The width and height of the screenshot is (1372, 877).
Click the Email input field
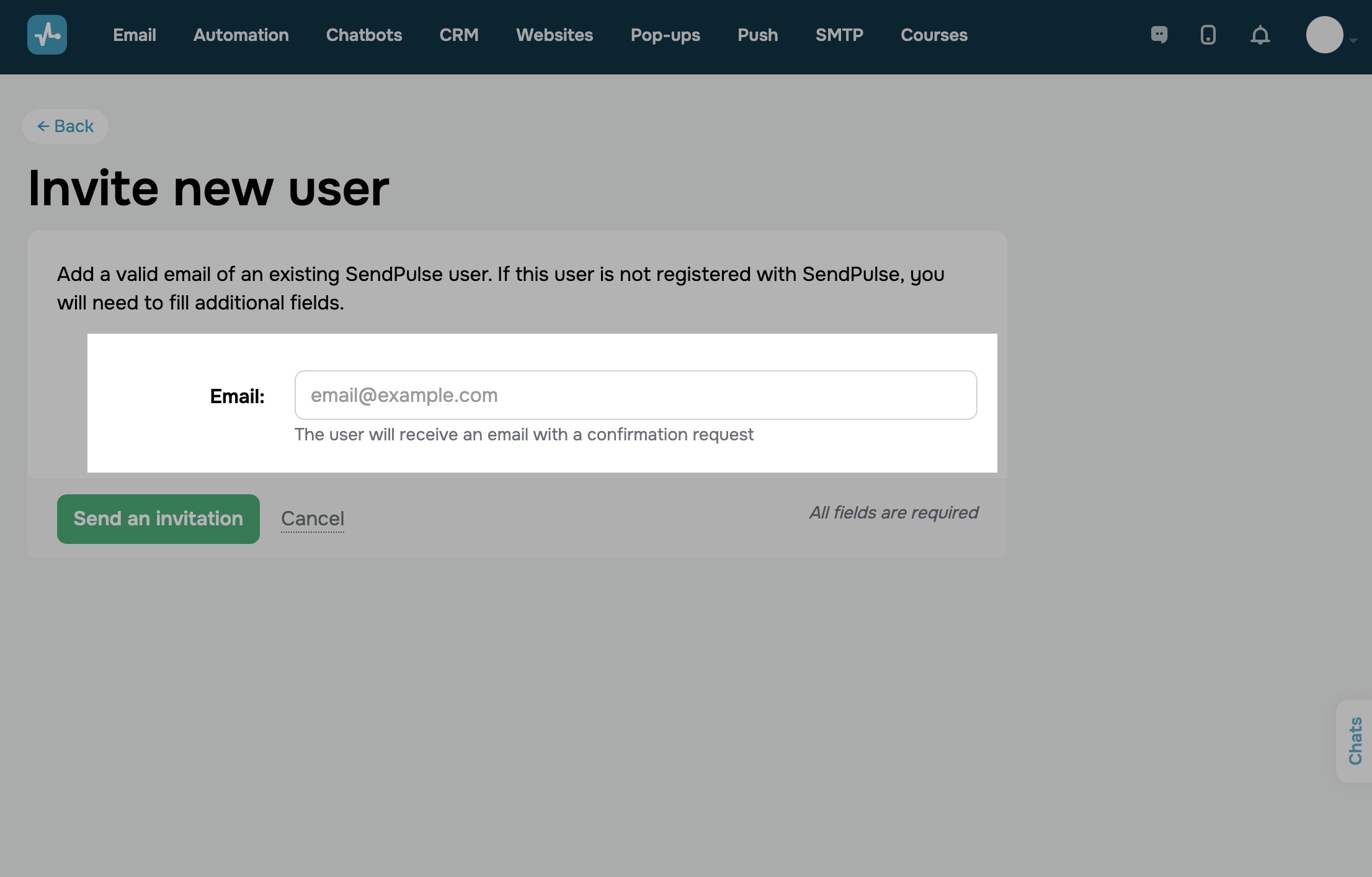(x=636, y=395)
